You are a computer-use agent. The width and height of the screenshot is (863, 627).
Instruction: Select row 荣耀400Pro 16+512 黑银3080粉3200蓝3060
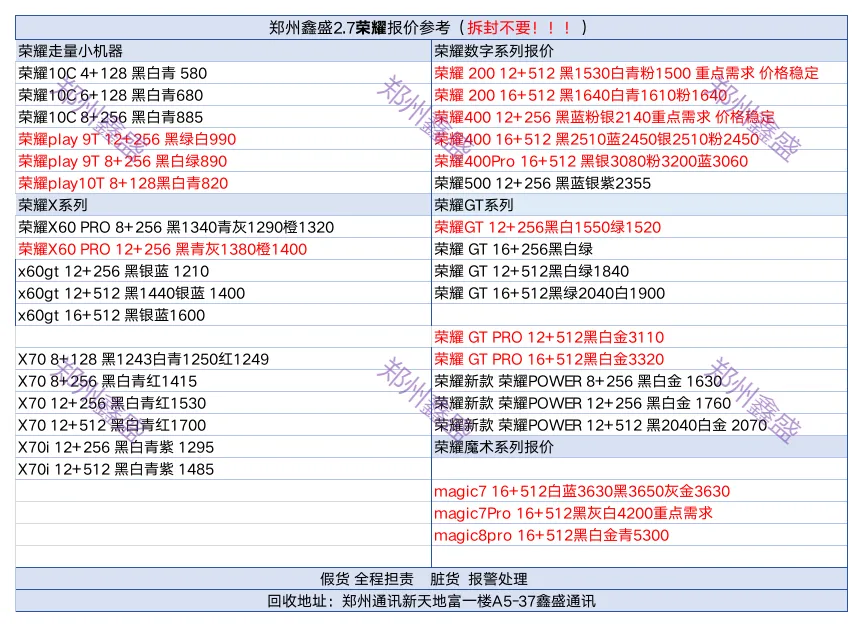click(640, 161)
